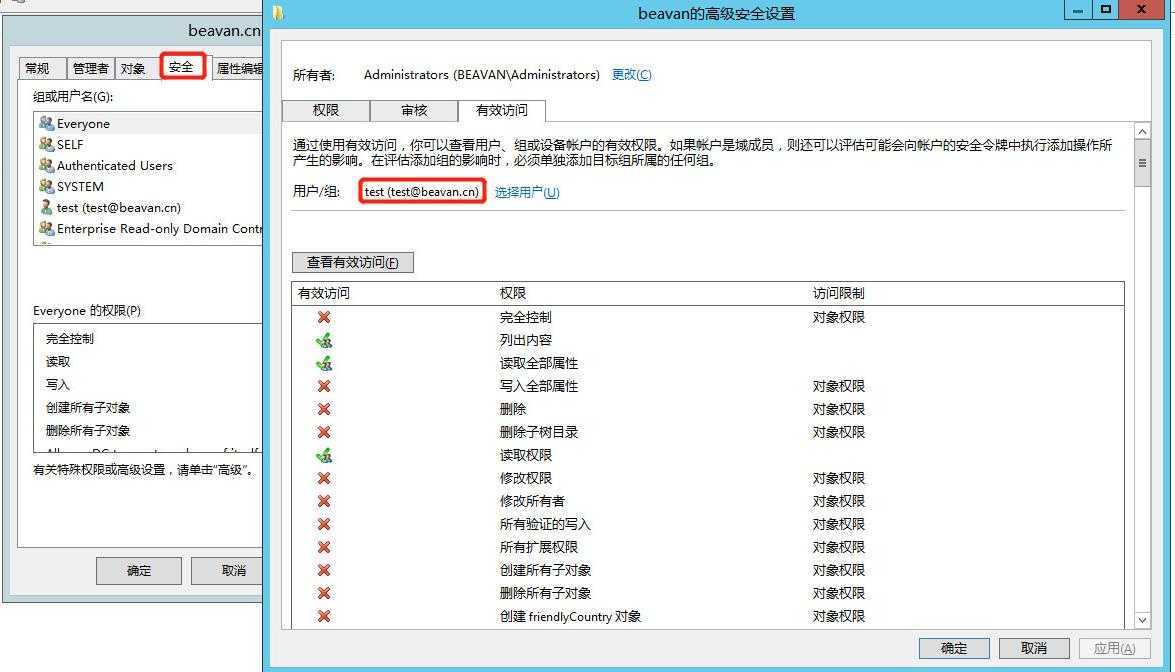Close the advanced security settings window
The width and height of the screenshot is (1175, 672).
(1141, 10)
